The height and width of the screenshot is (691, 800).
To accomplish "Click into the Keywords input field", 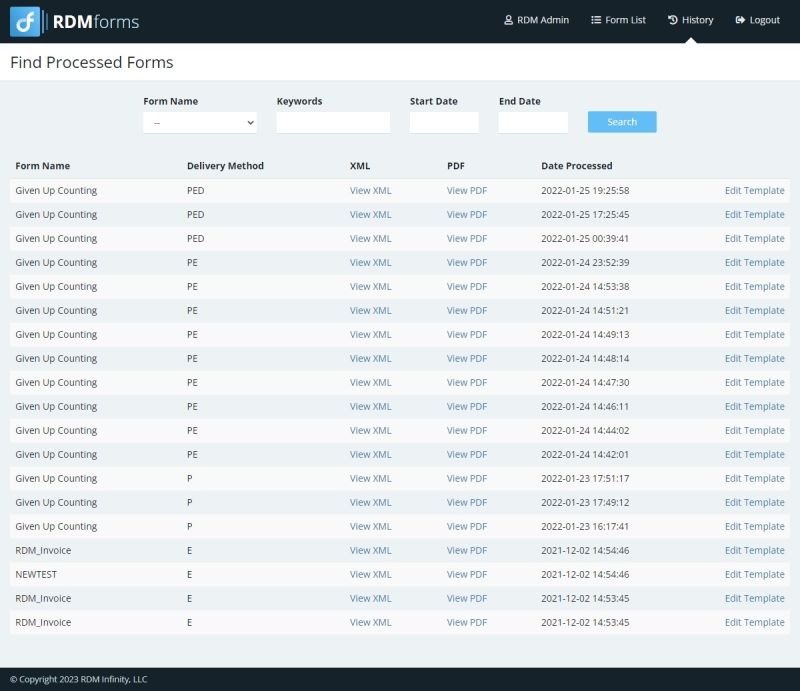I will (332, 122).
